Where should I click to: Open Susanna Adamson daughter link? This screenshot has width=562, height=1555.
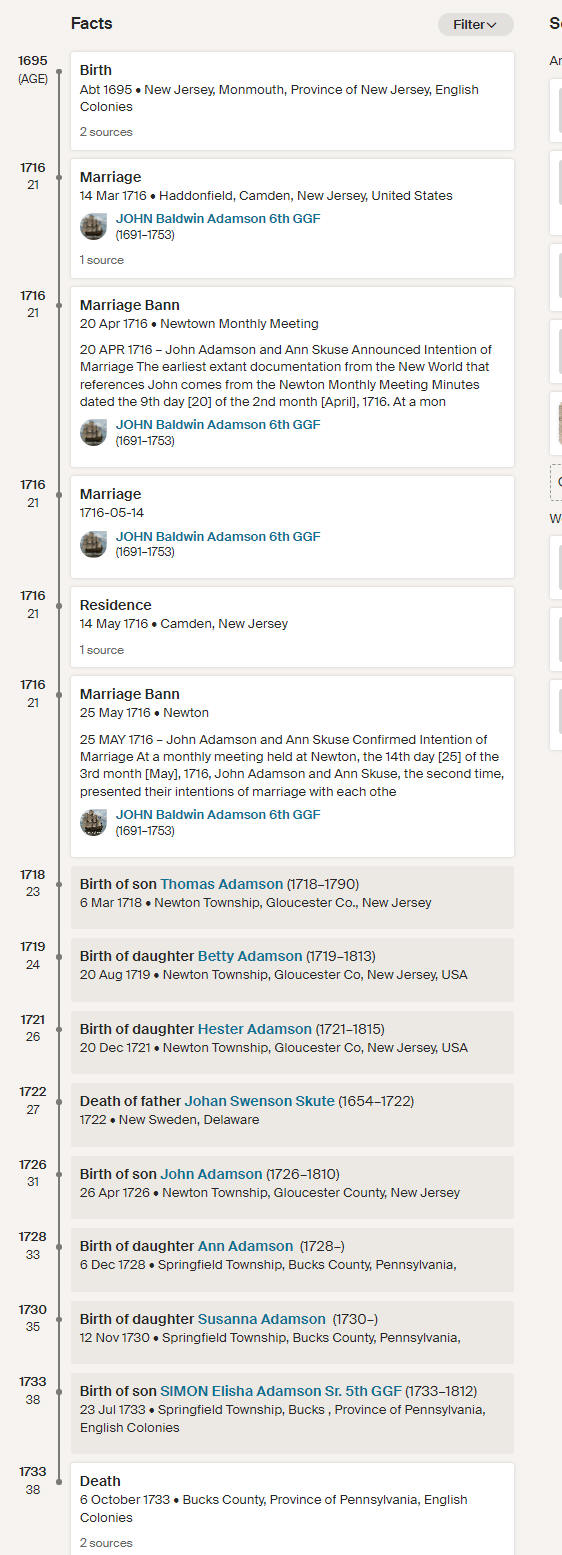[x=262, y=1319]
